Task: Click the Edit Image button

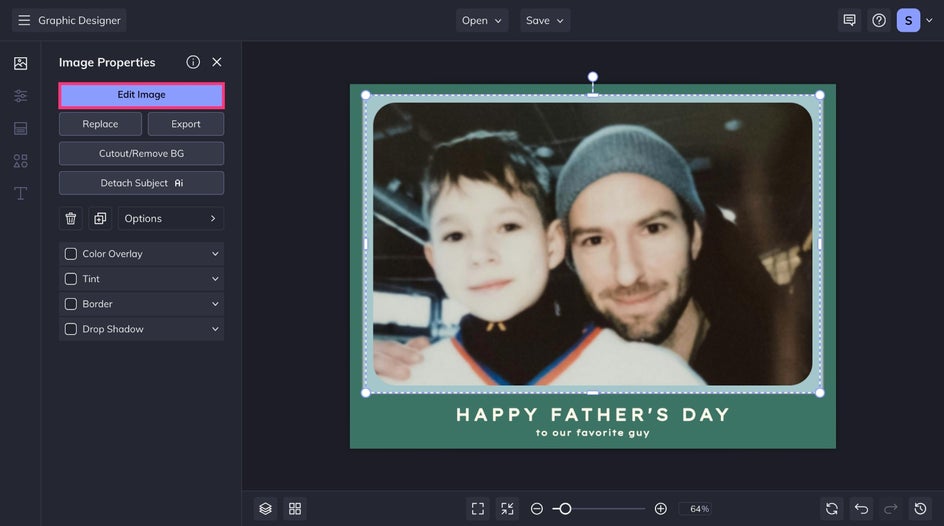Action: click(x=141, y=95)
